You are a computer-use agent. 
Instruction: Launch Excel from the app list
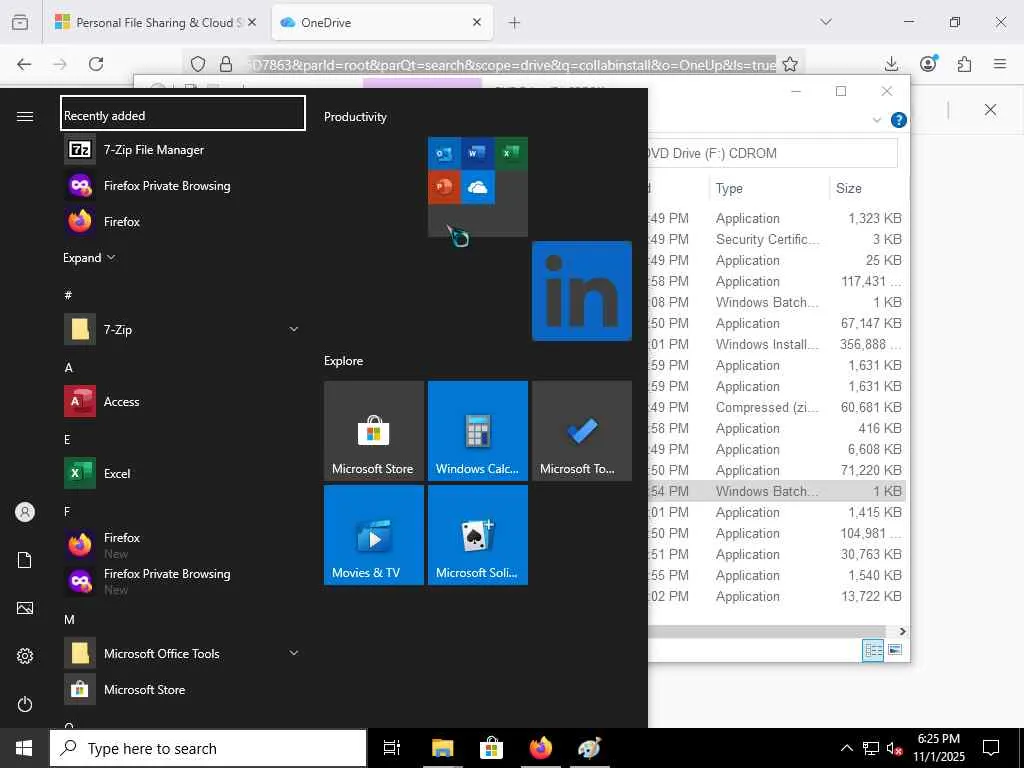[182, 473]
